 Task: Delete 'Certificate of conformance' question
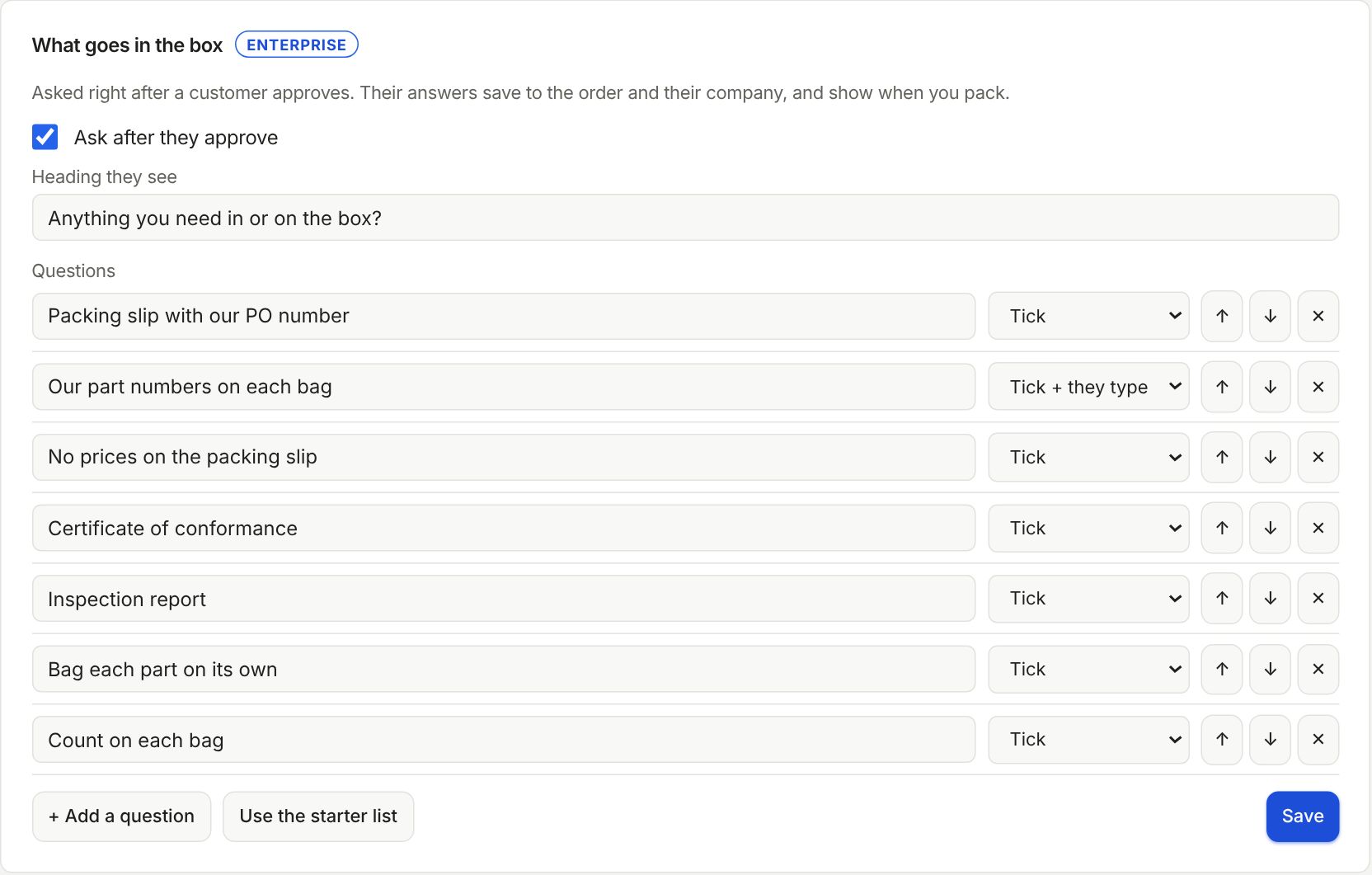coord(1318,528)
